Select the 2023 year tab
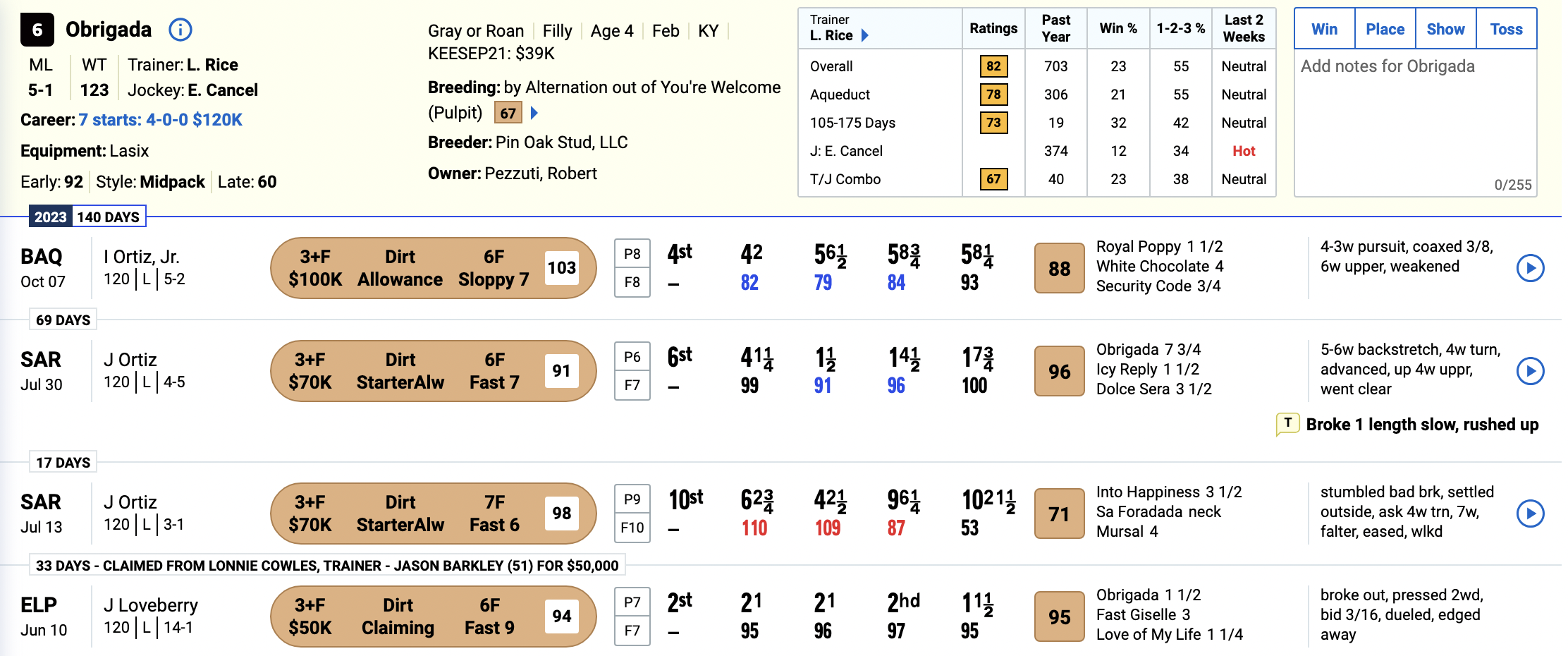Image resolution: width=1568 pixels, height=656 pixels. coord(51,217)
